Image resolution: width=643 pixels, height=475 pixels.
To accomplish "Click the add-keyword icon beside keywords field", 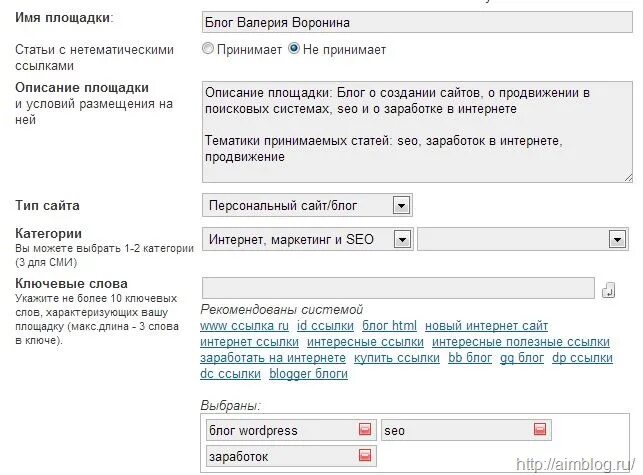I will click(x=608, y=290).
